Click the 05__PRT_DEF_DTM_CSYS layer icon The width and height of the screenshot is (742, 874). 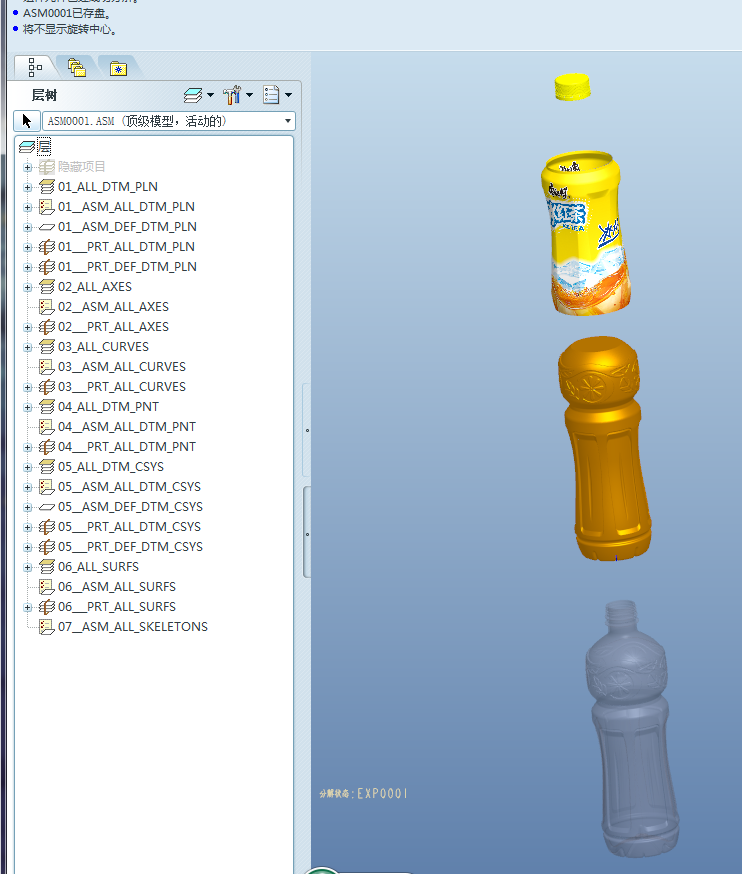(47, 547)
